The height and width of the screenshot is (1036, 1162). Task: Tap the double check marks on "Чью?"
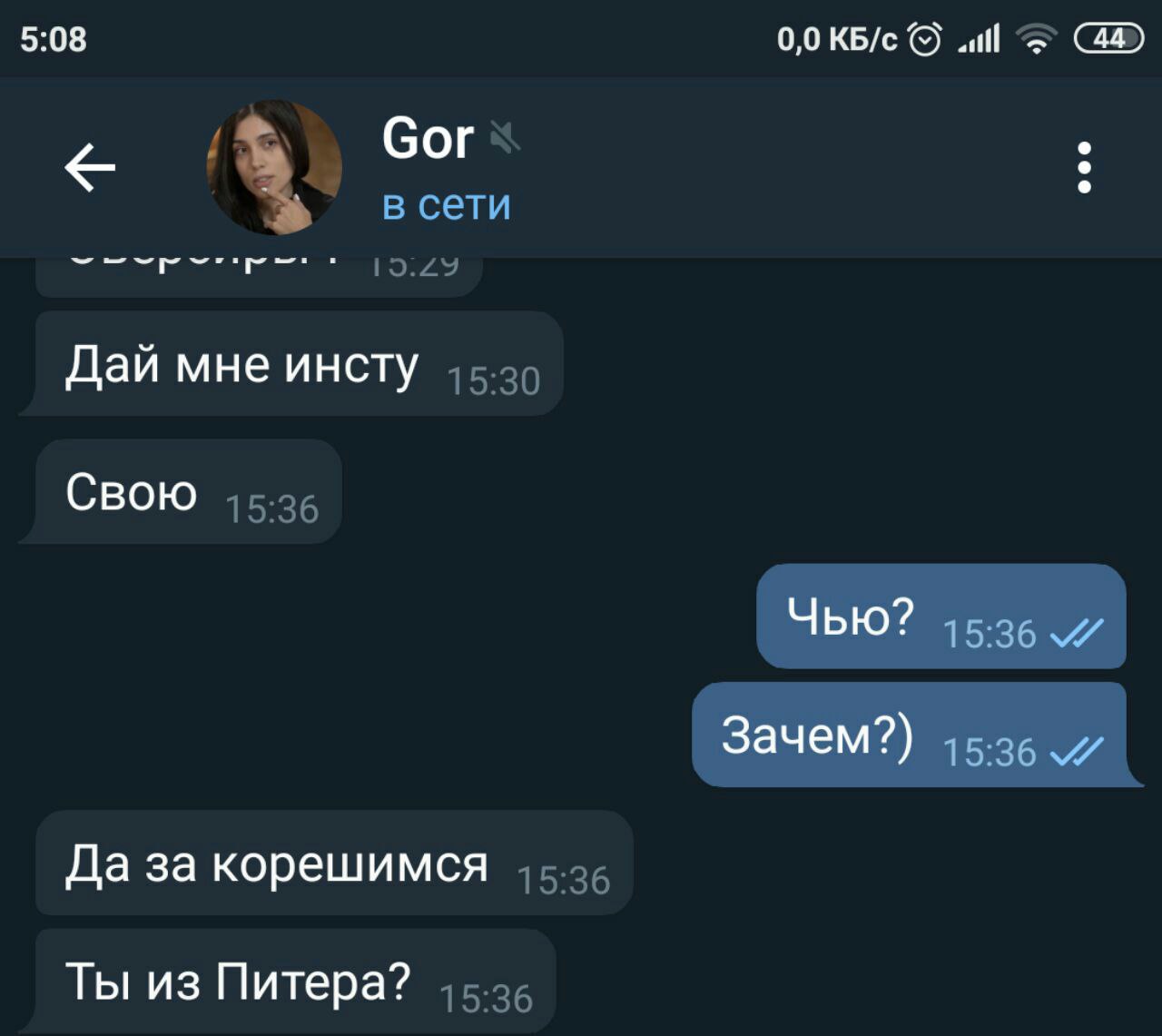point(1077,632)
